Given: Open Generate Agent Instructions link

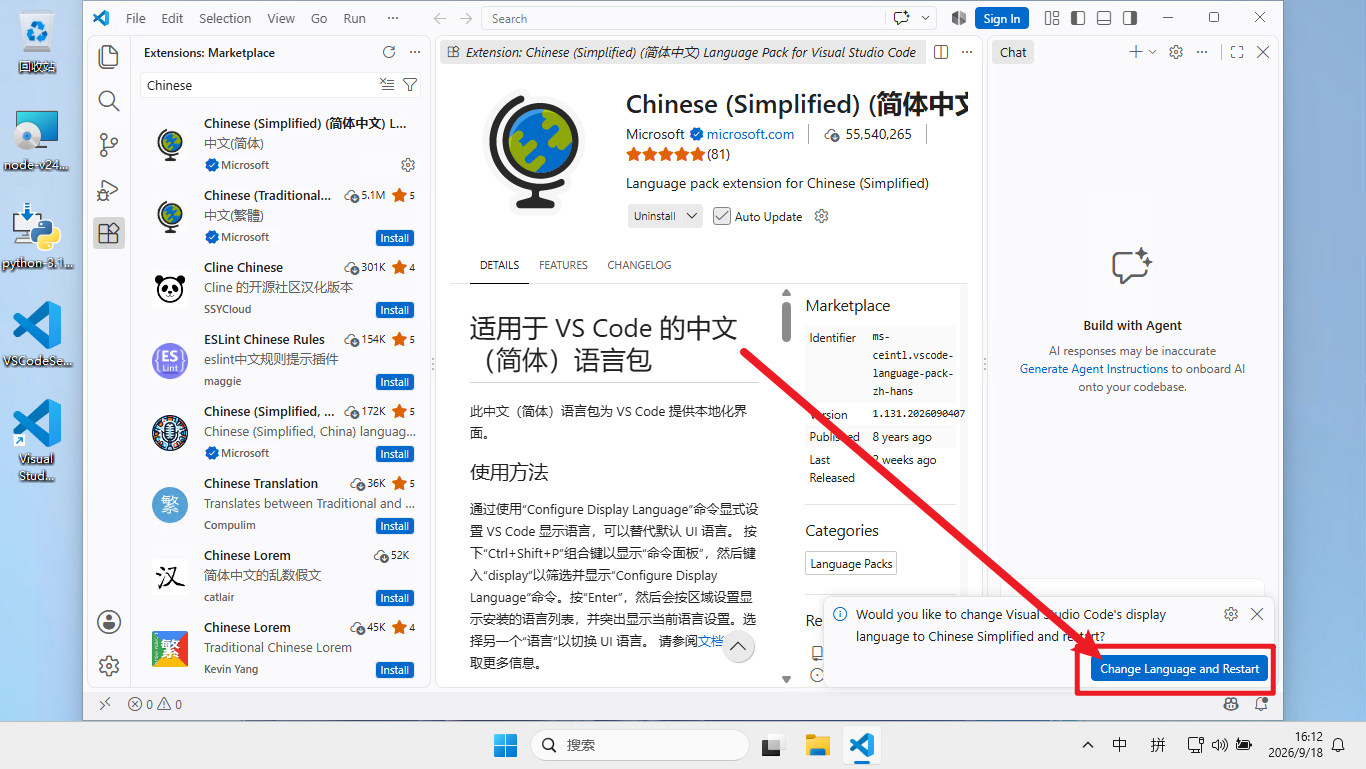Looking at the screenshot, I should [1094, 369].
